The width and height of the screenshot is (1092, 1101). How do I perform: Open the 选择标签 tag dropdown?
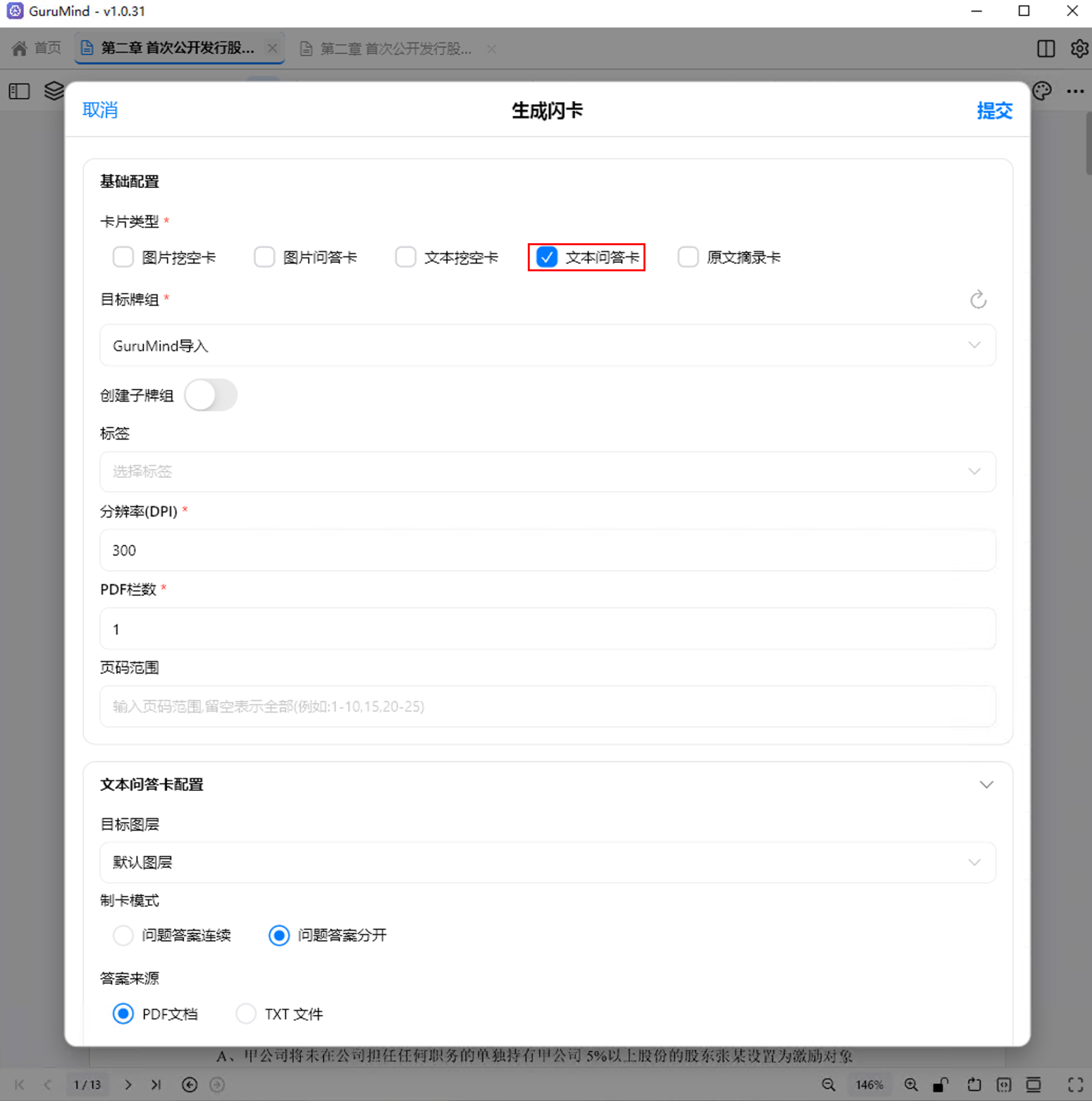[x=547, y=472]
